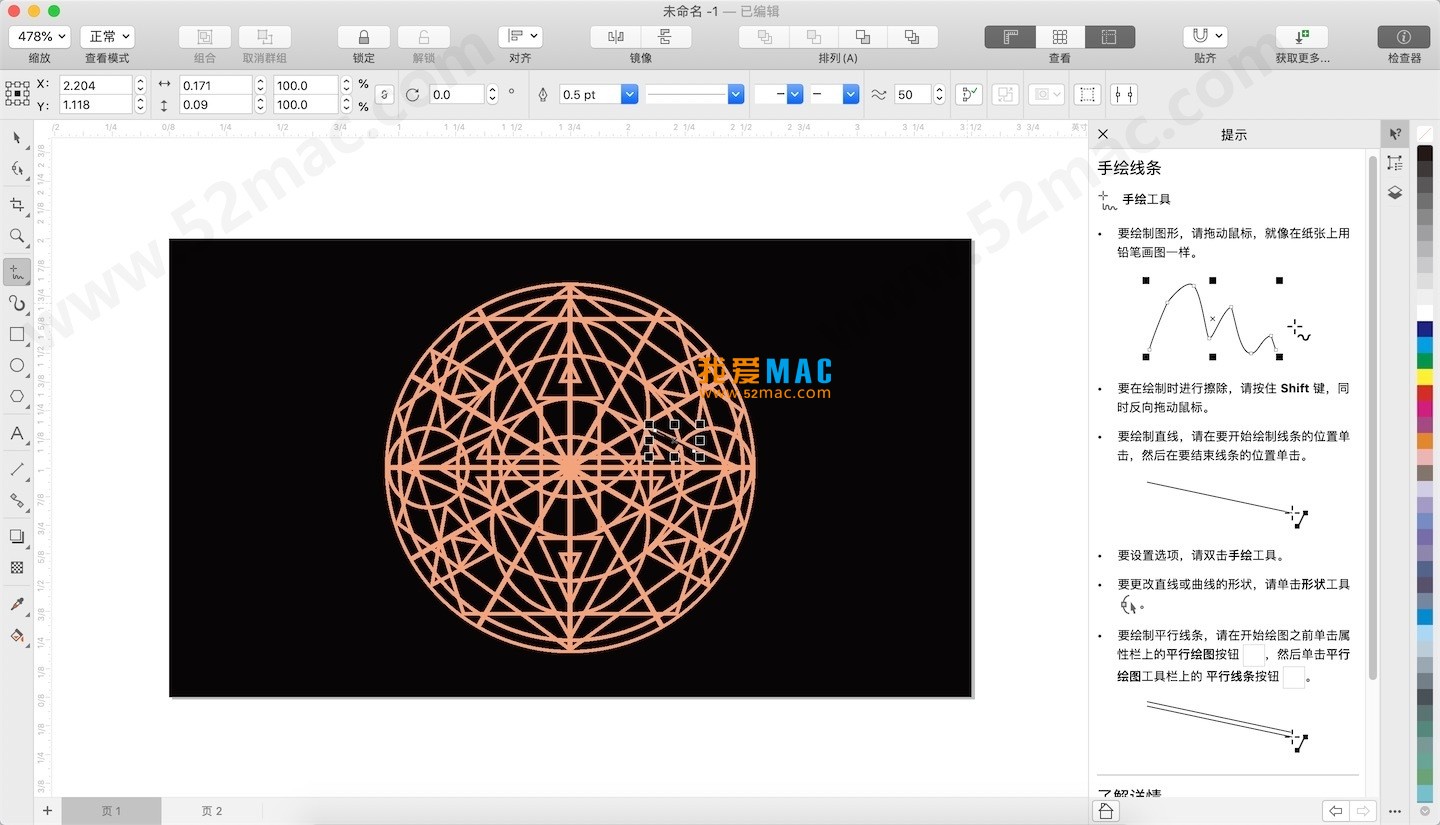The width and height of the screenshot is (1440, 825).
Task: Select the Crop tool
Action: (x=17, y=204)
